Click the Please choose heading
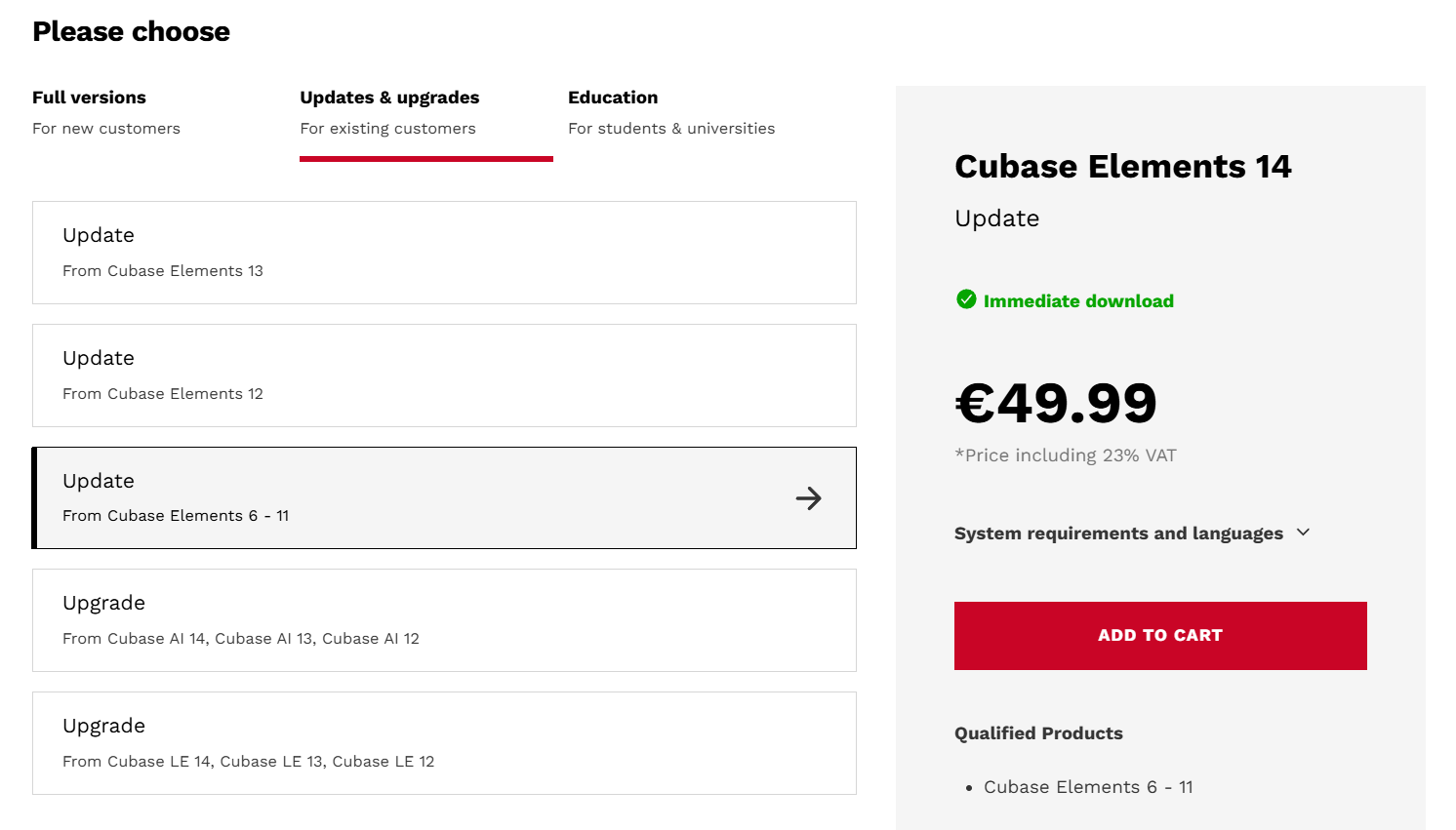Image resolution: width=1456 pixels, height=830 pixels. coord(132,32)
